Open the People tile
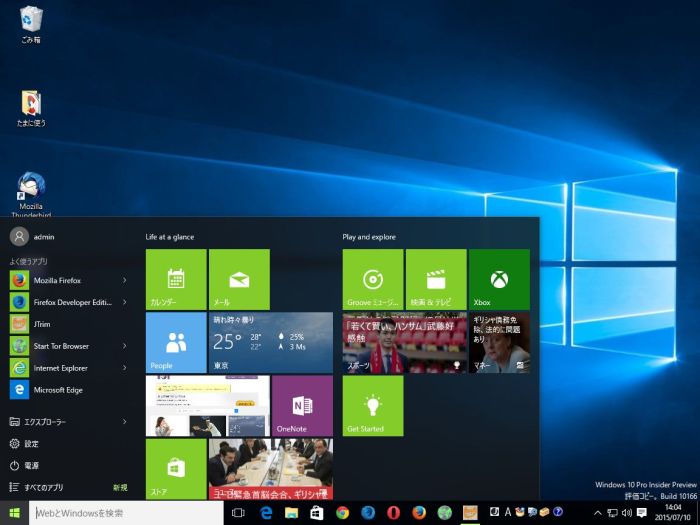Screen dimensions: 700x525 click(176, 342)
